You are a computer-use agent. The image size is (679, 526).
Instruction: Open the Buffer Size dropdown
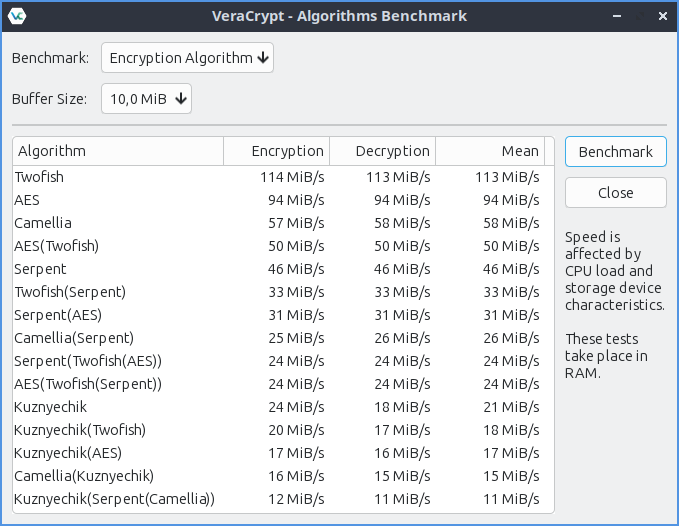tap(146, 99)
